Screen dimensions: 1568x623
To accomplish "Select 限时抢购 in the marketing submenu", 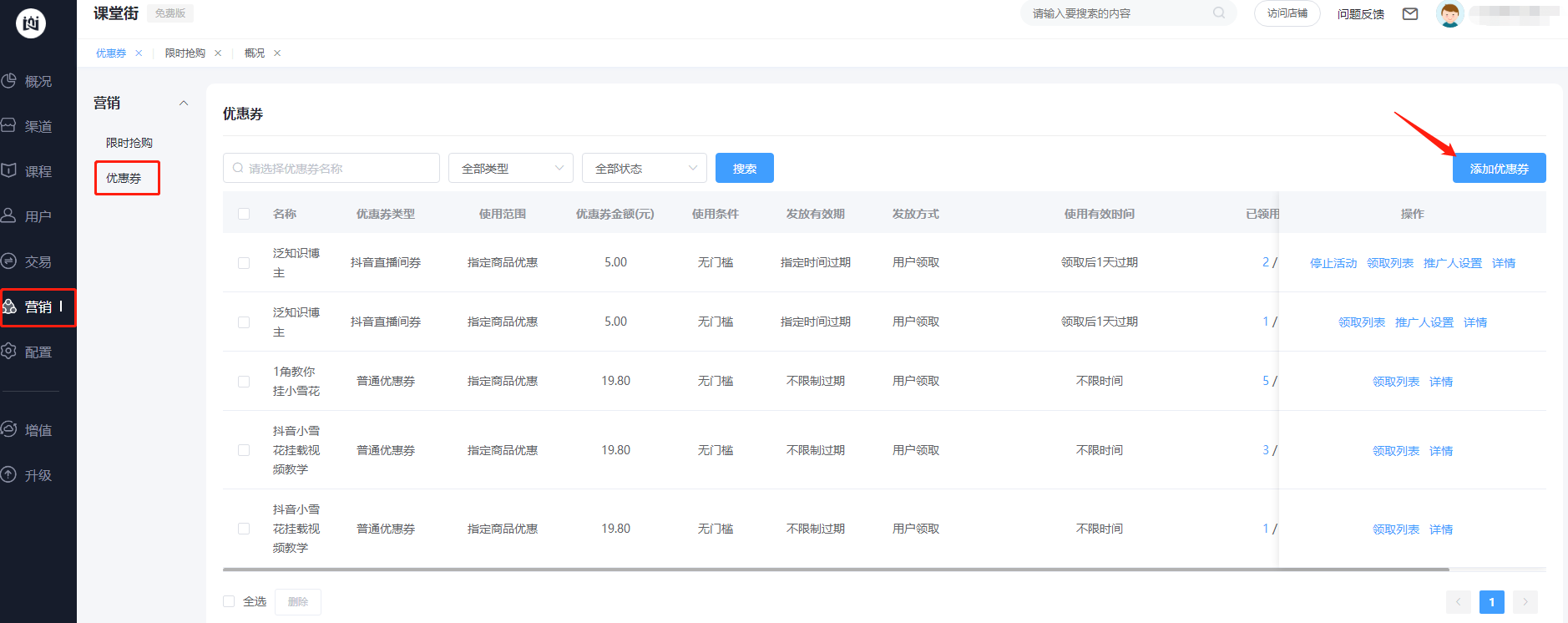I will click(x=129, y=143).
